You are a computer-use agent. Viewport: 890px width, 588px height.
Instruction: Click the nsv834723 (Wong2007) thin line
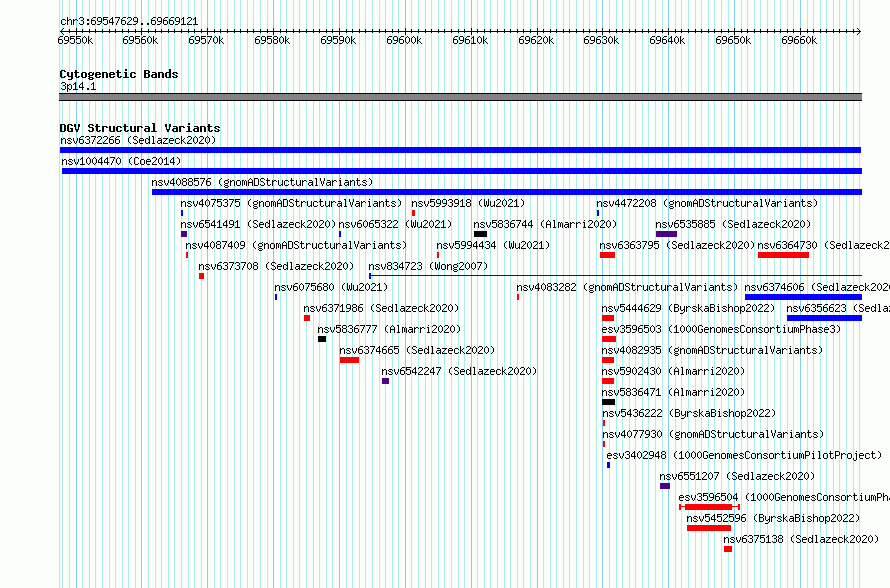point(616,276)
